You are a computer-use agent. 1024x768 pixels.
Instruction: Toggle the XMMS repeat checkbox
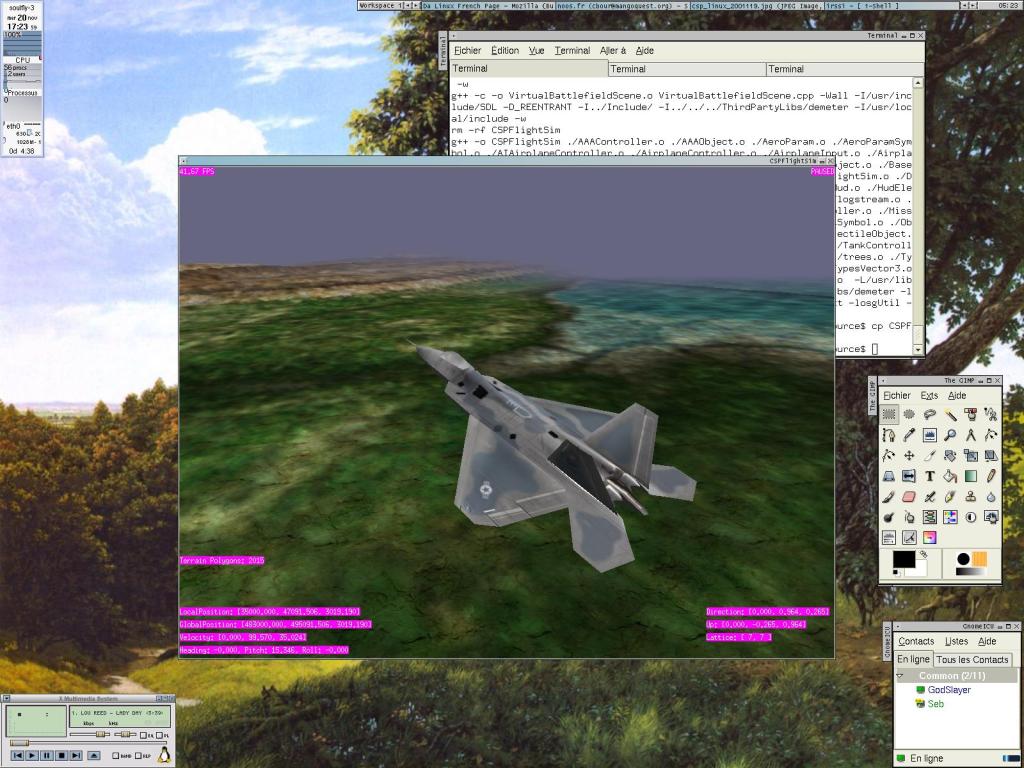tap(138, 755)
